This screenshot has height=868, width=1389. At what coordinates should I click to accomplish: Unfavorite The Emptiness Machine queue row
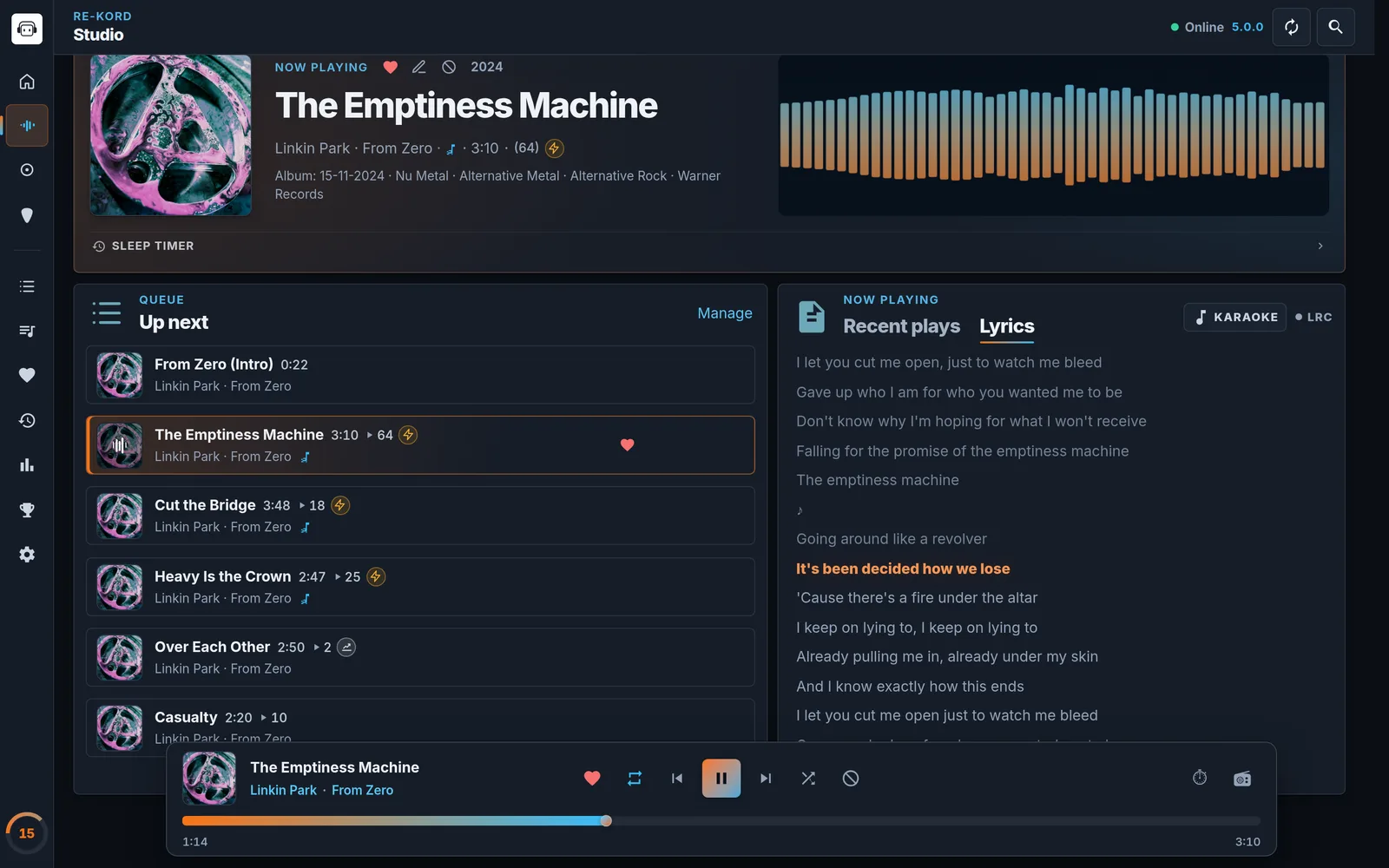(x=627, y=444)
